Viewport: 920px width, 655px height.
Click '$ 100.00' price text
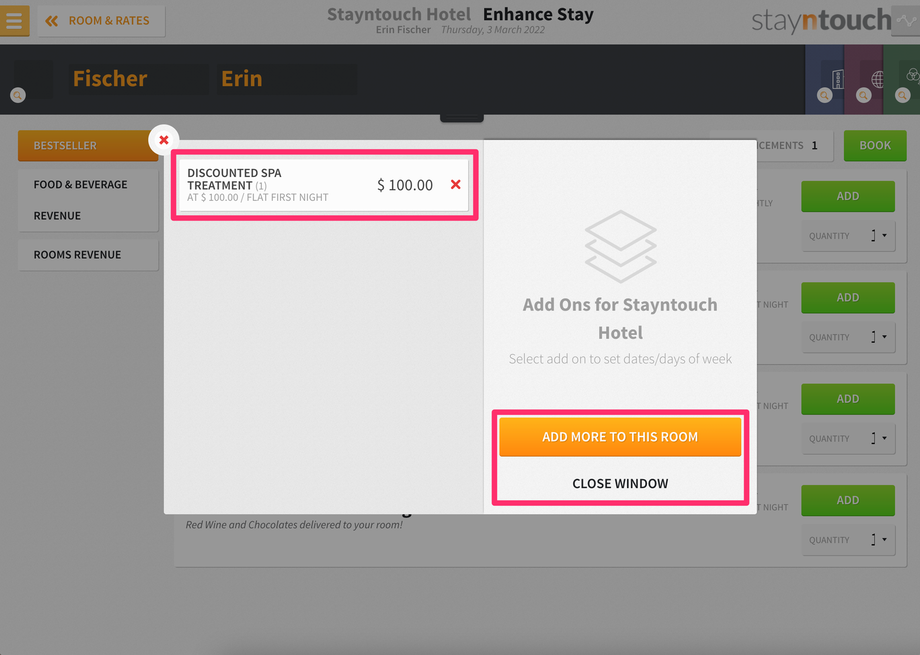pyautogui.click(x=405, y=185)
